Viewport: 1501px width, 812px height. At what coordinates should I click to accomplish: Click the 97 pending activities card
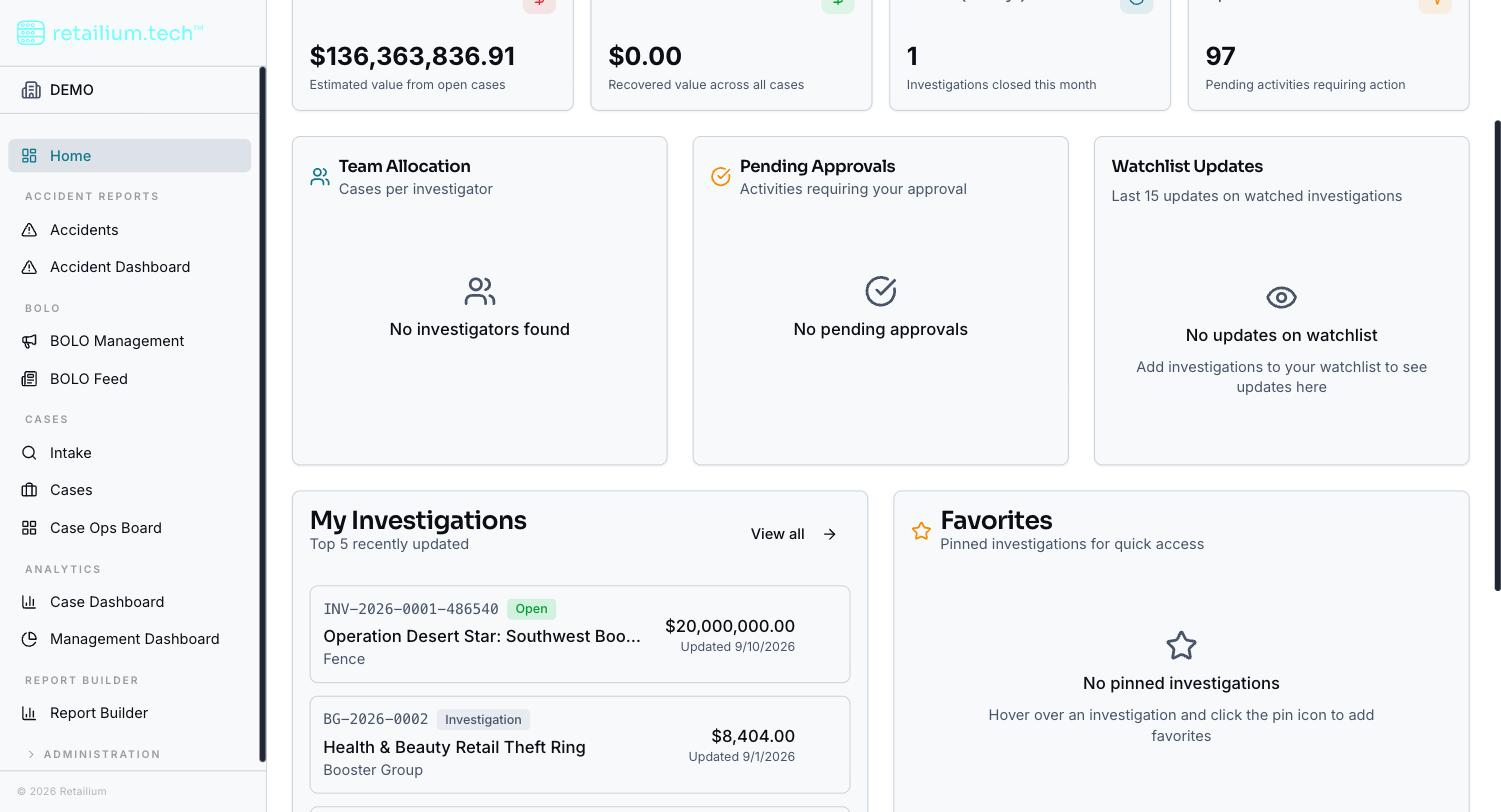(x=1329, y=55)
